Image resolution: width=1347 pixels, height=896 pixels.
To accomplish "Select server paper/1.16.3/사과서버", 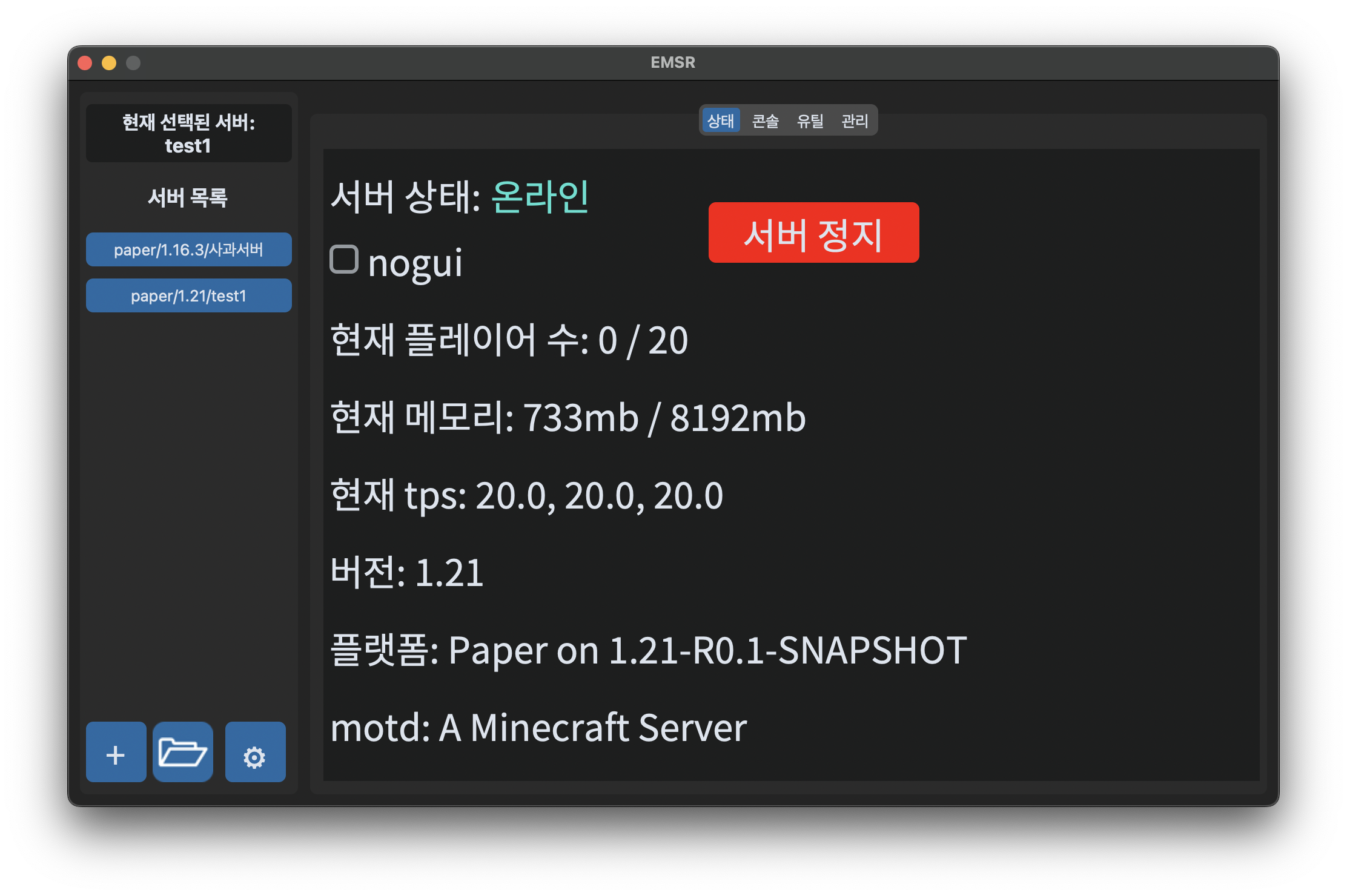I will [x=188, y=249].
